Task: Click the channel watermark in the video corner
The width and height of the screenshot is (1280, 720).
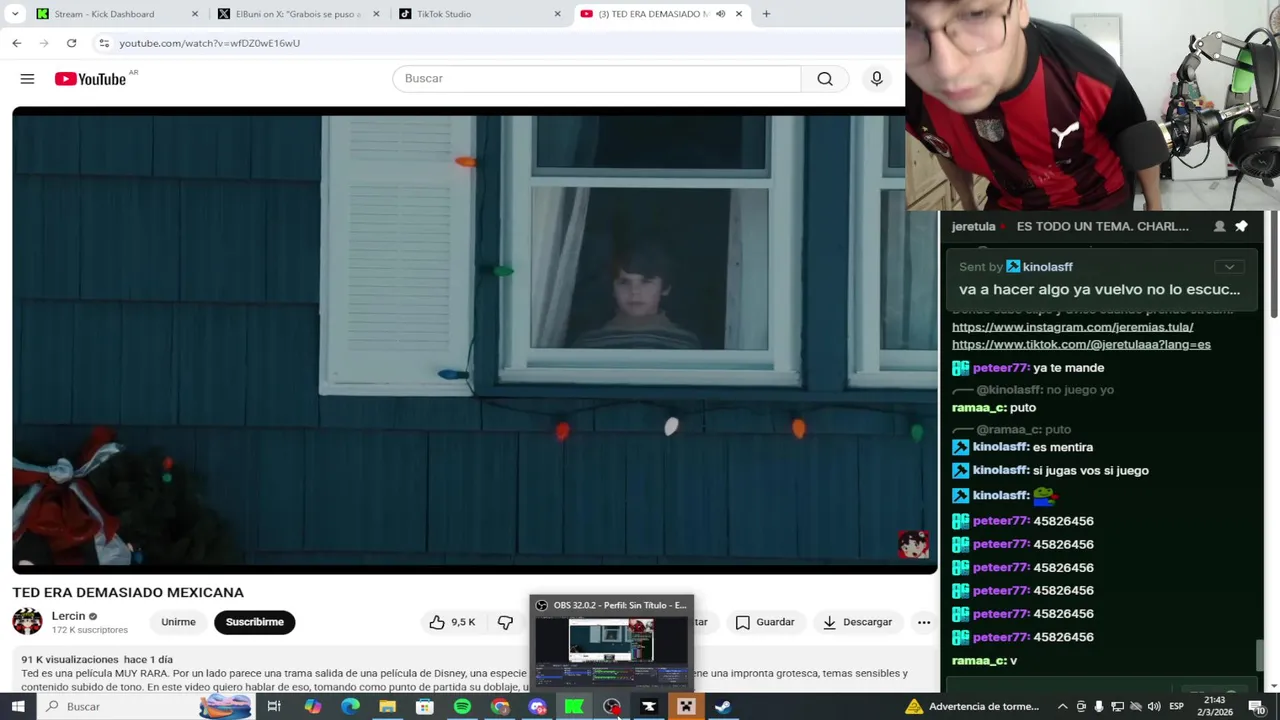Action: tap(913, 545)
